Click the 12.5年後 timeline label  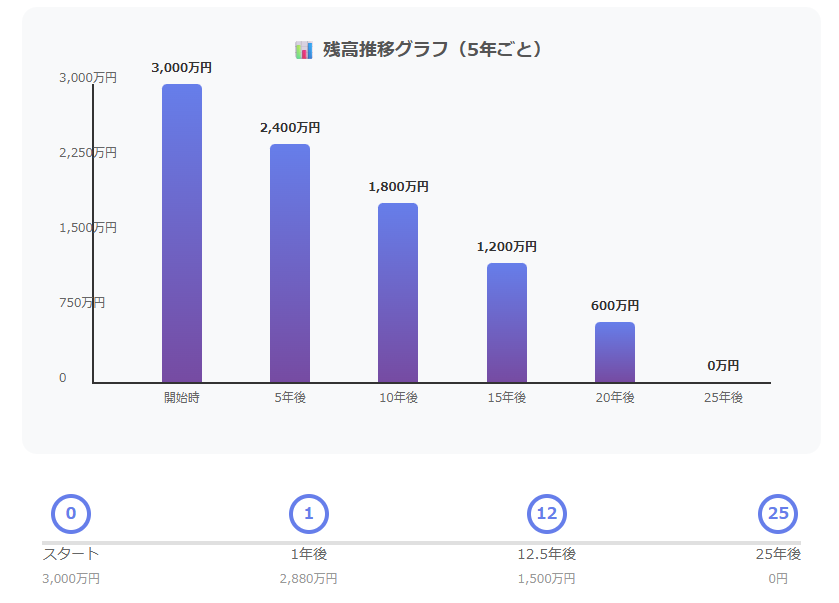547,554
